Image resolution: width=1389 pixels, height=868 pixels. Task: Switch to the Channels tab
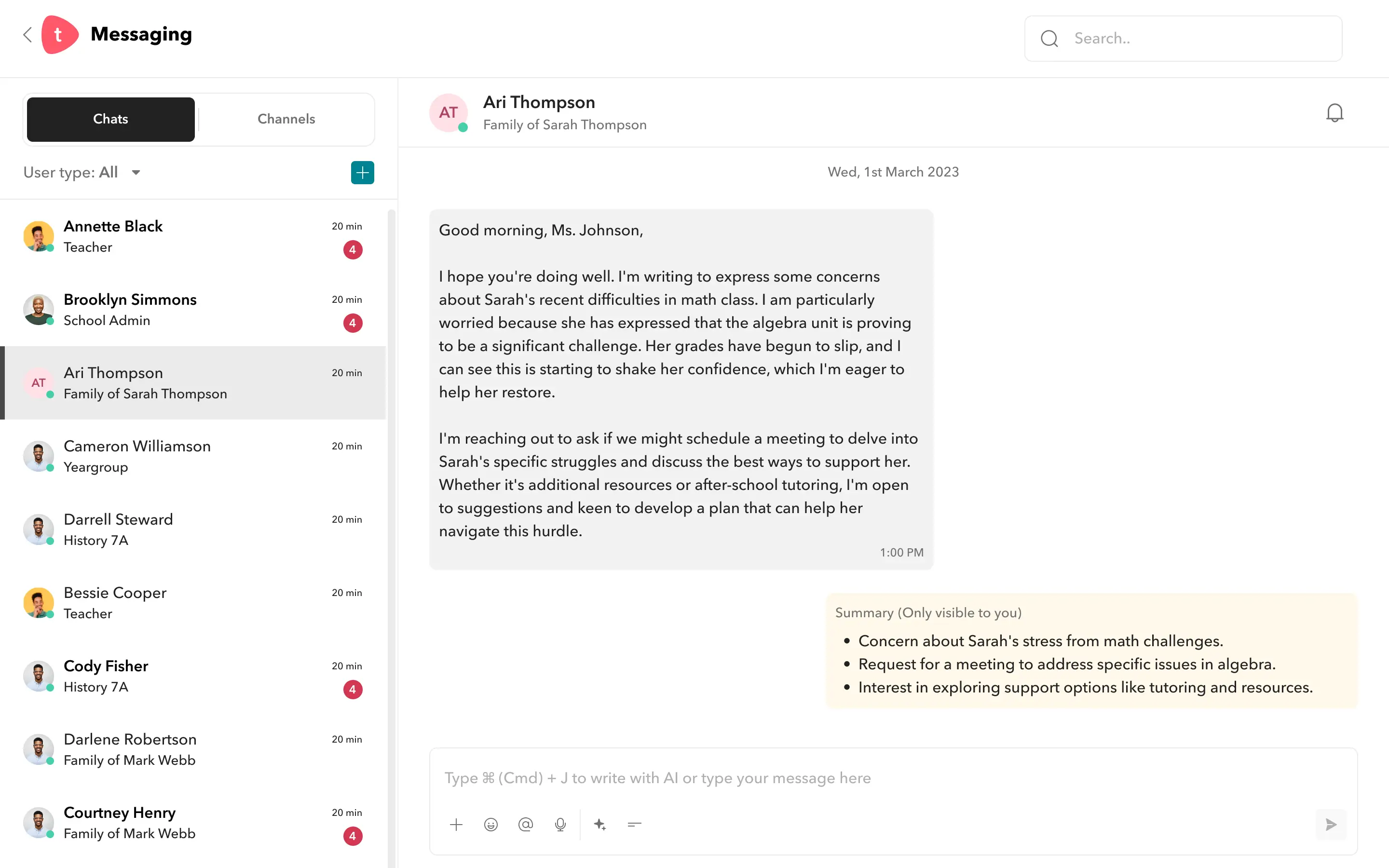(286, 120)
